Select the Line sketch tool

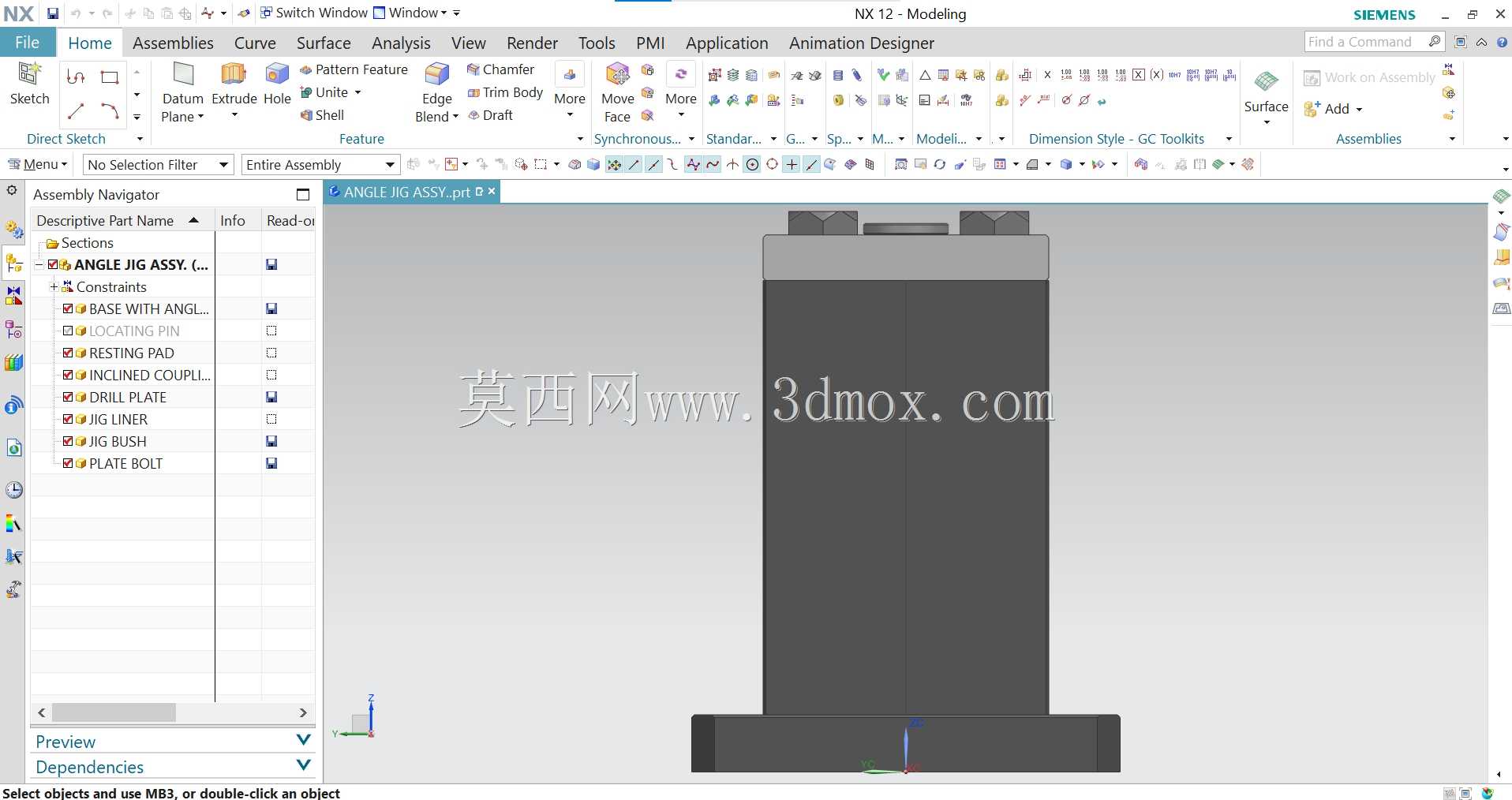[x=76, y=111]
